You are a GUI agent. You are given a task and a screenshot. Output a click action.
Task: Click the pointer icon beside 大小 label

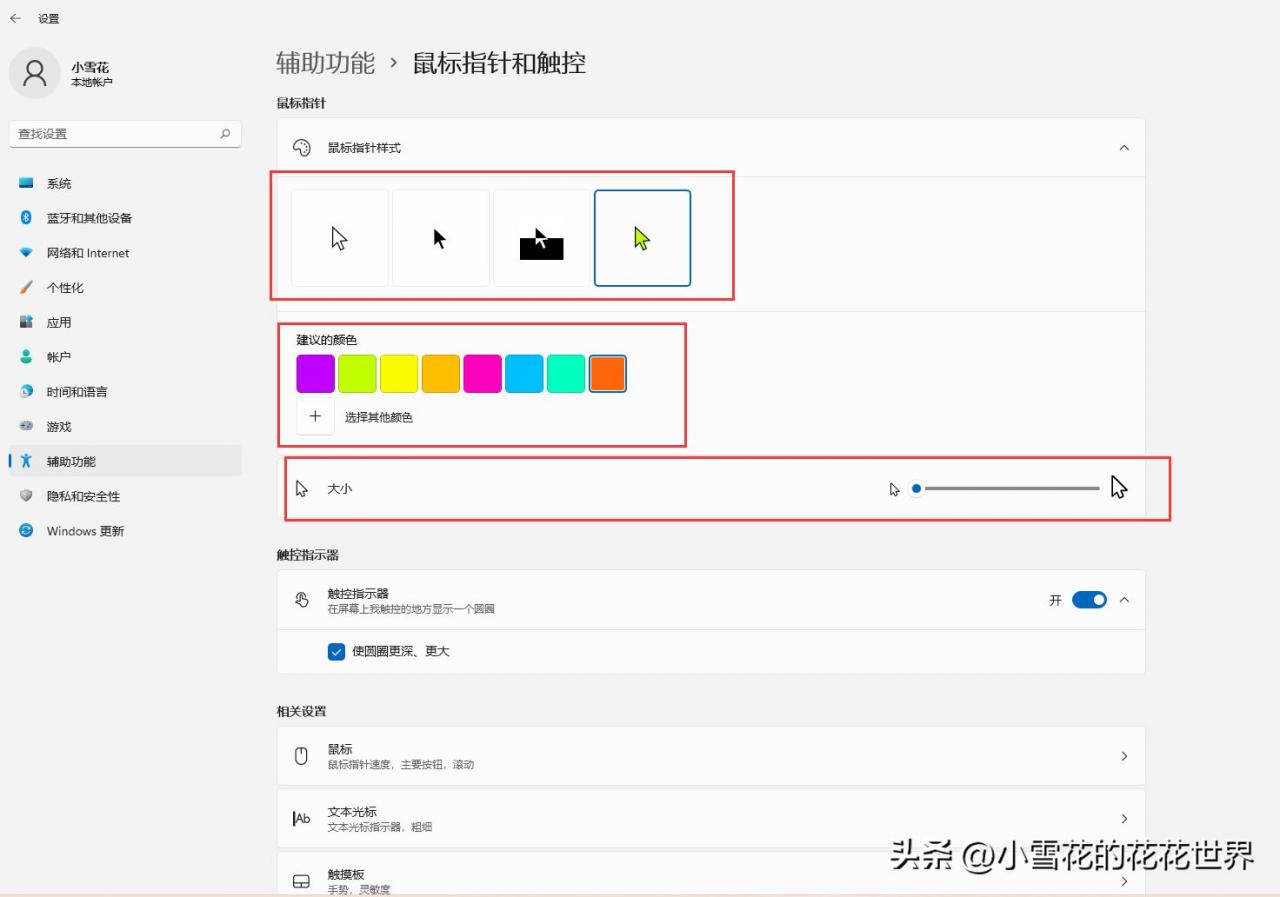(x=302, y=489)
